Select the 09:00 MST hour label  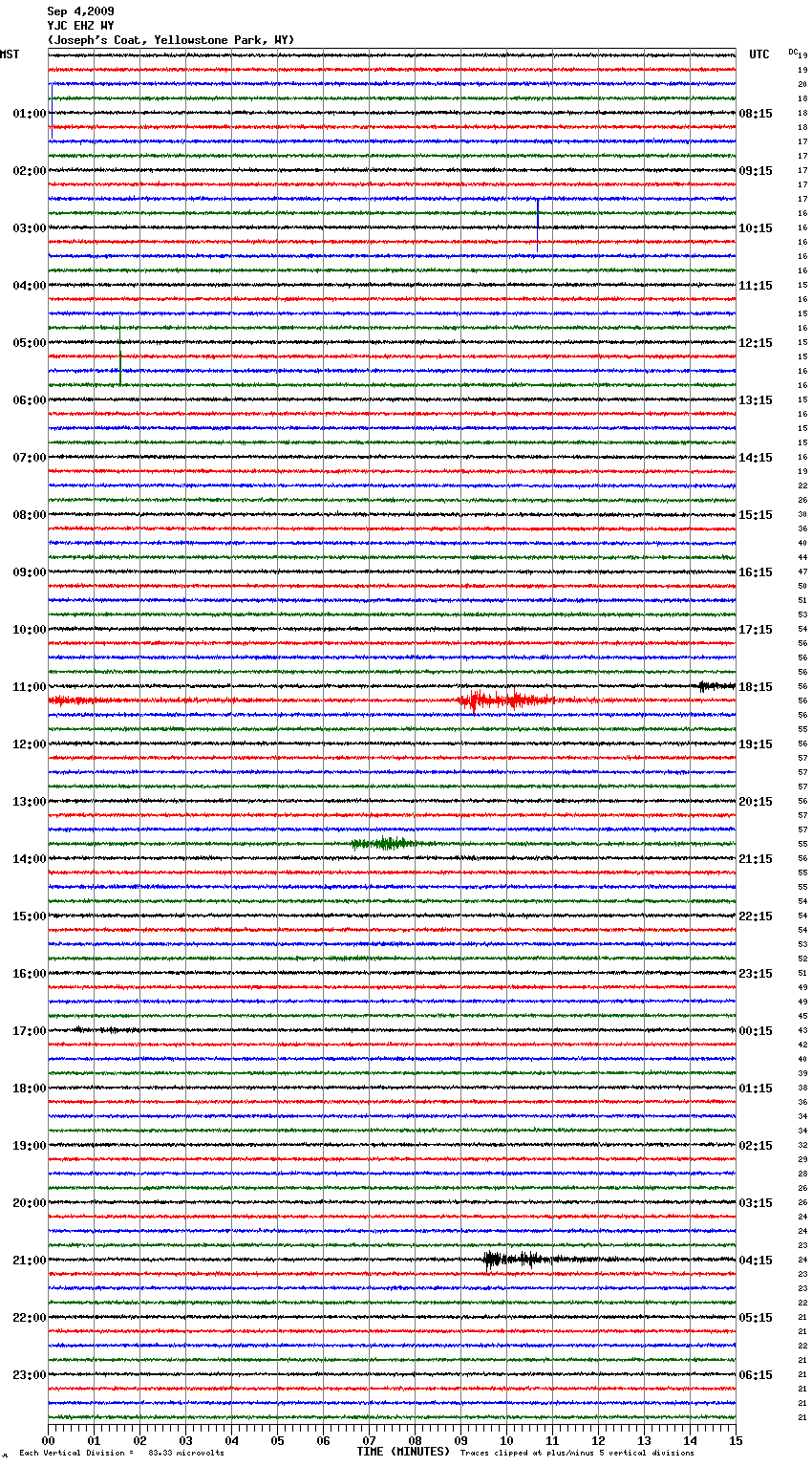click(30, 572)
